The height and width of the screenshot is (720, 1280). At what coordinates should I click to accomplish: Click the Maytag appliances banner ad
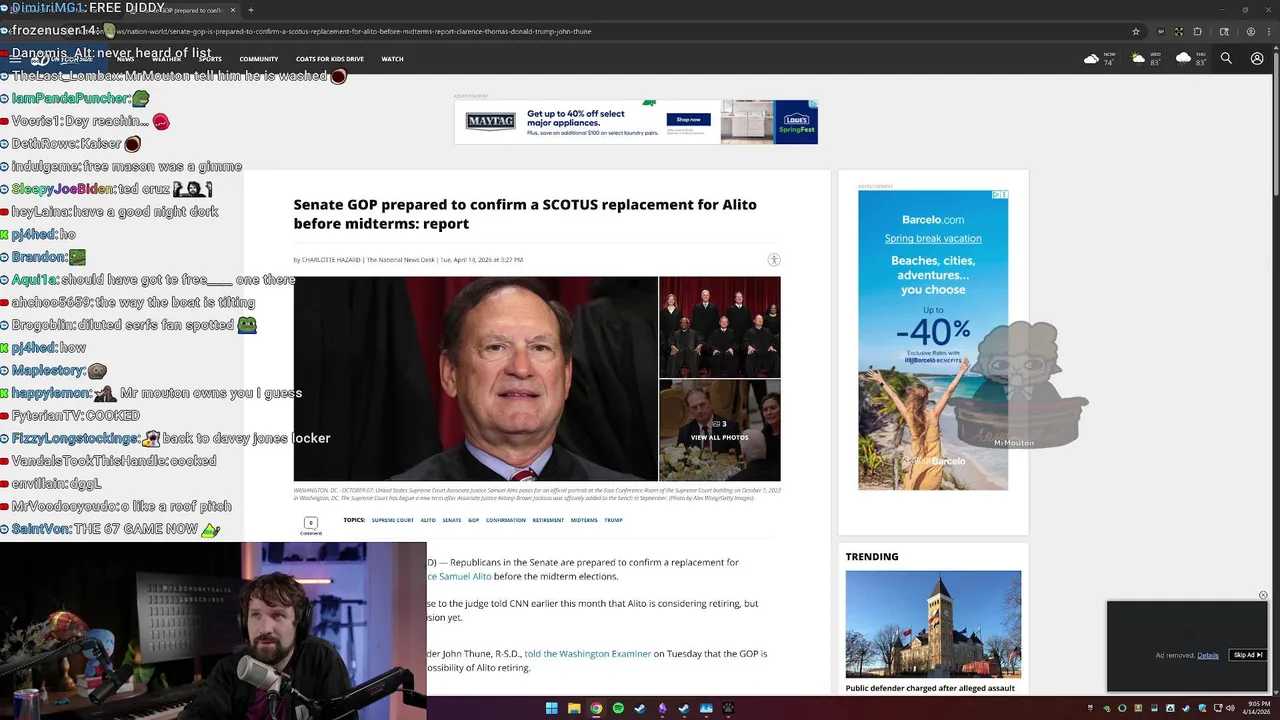[x=636, y=122]
